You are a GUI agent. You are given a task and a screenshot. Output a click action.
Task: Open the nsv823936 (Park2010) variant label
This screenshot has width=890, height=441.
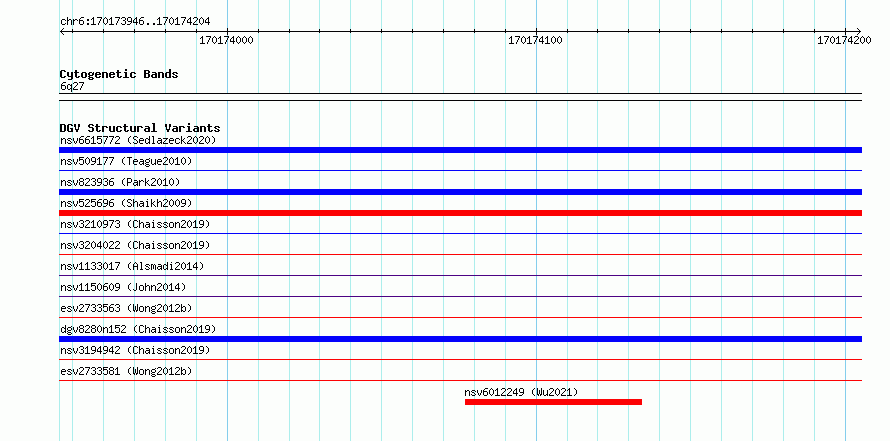[120, 182]
